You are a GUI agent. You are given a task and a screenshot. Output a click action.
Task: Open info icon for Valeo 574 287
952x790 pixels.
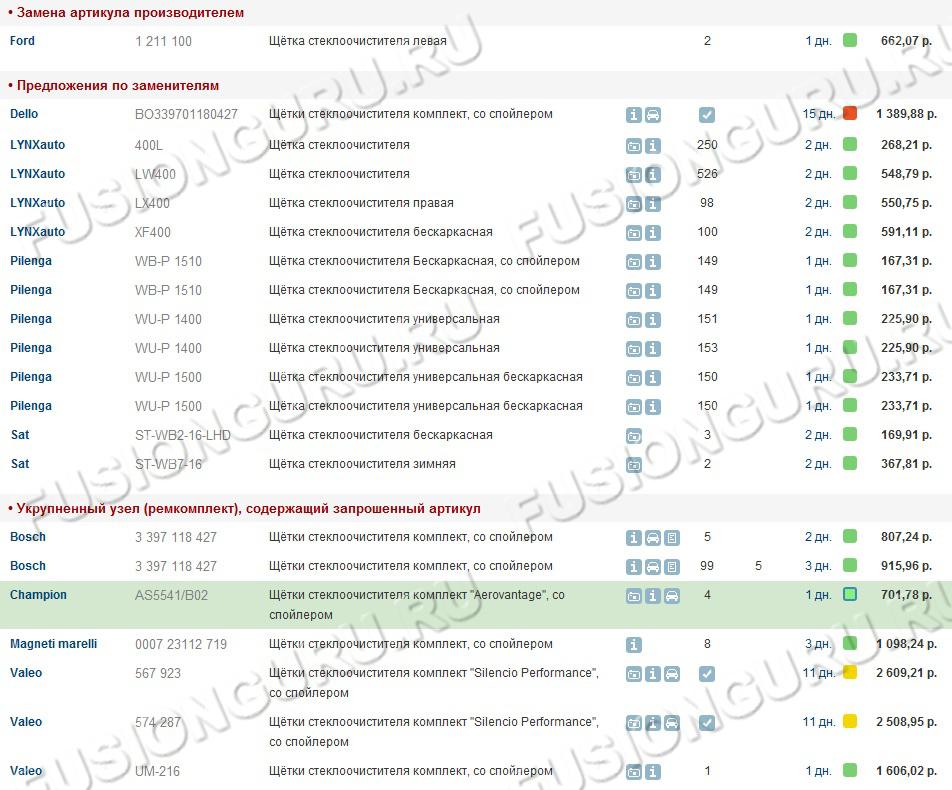pyautogui.click(x=653, y=723)
